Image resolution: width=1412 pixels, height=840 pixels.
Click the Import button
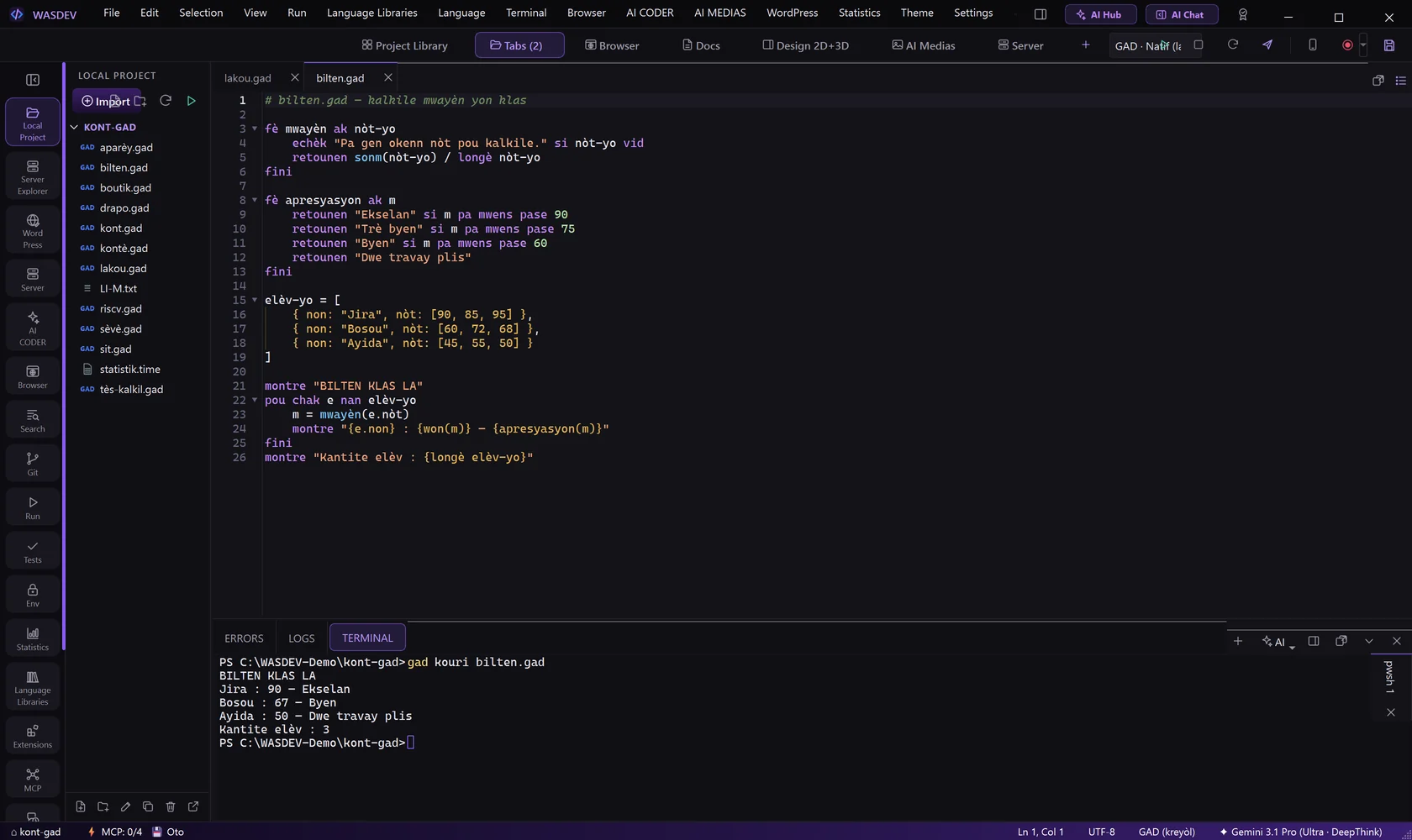coord(106,101)
